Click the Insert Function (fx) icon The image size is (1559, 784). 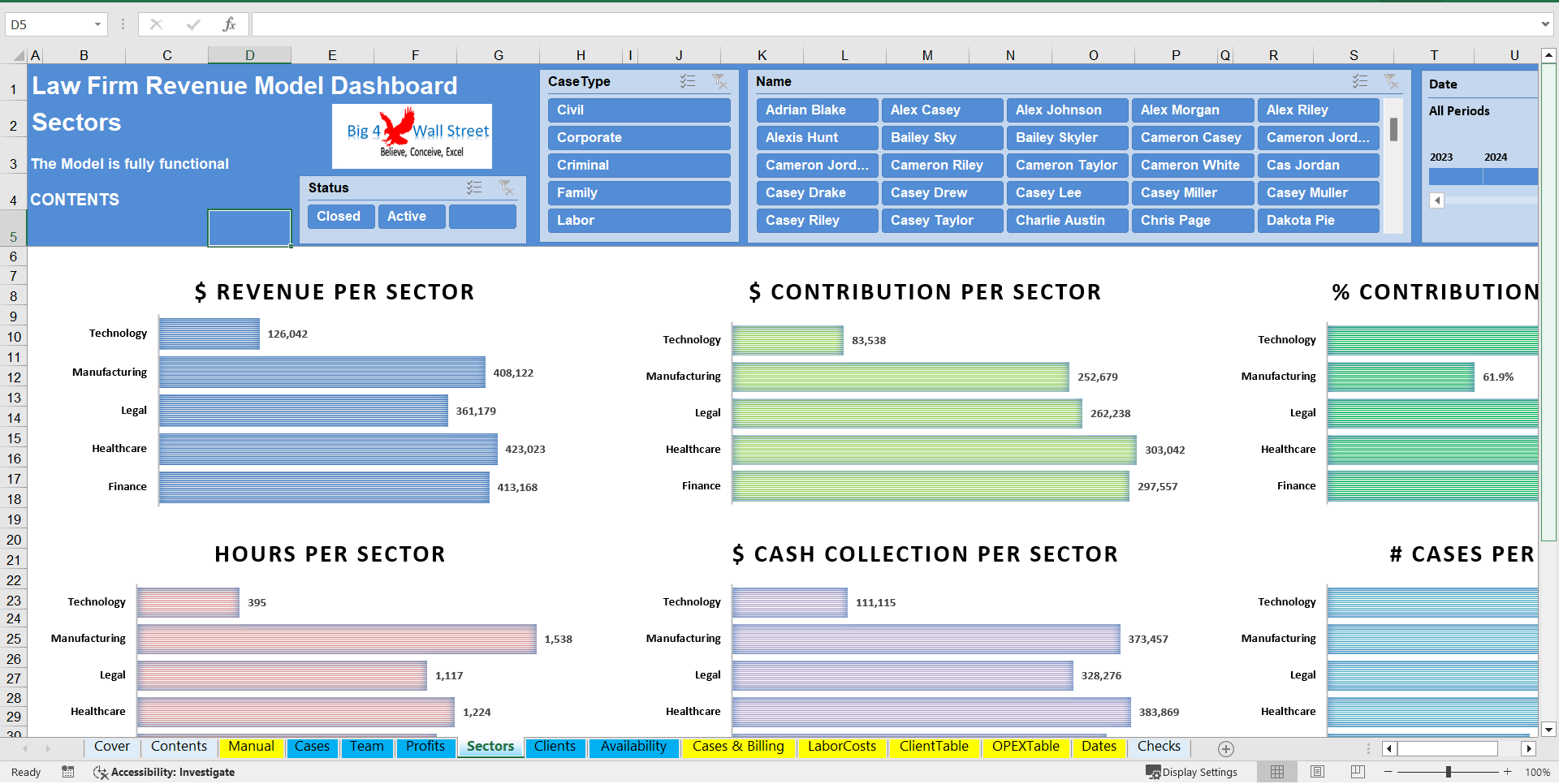[x=230, y=24]
